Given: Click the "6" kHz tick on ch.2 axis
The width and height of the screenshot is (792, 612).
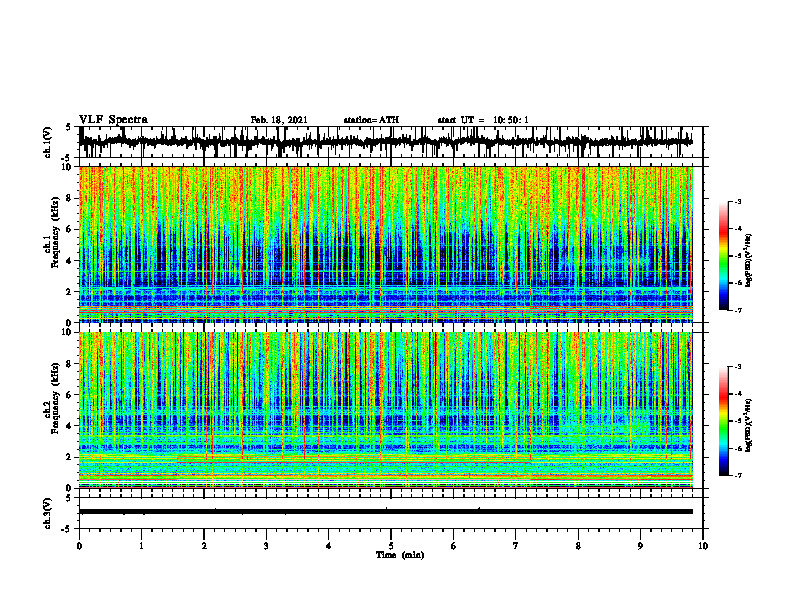Looking at the screenshot, I should pyautogui.click(x=68, y=395).
